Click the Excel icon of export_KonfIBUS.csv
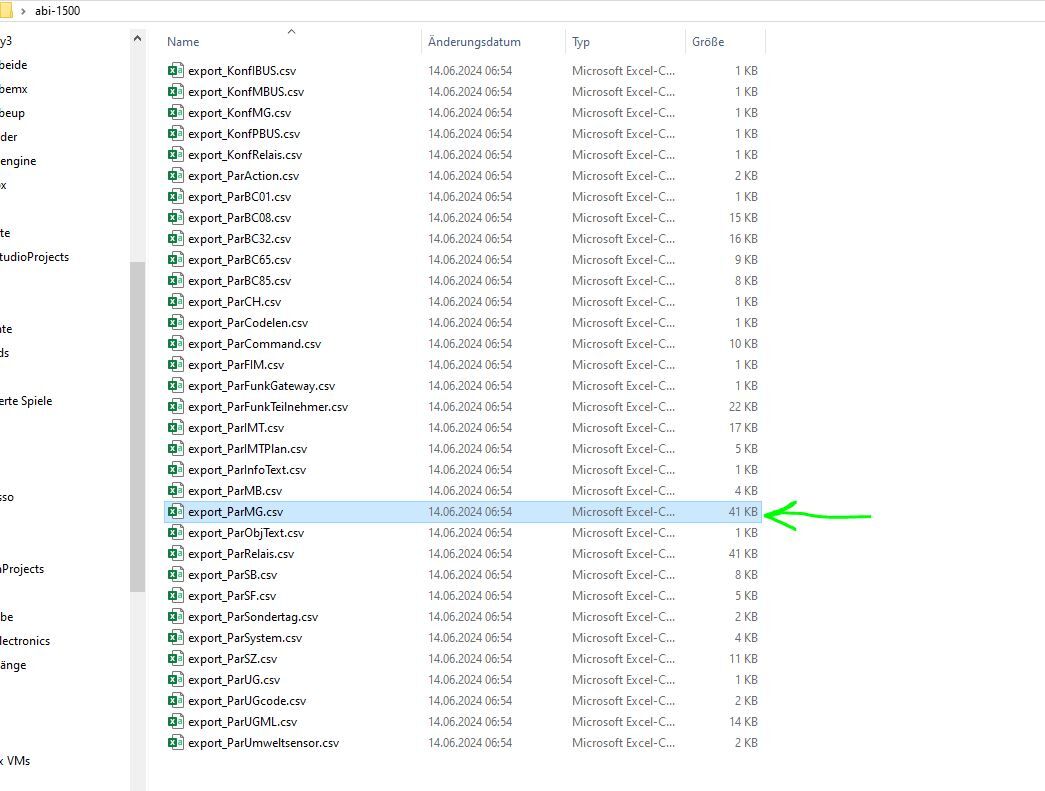 tap(175, 70)
